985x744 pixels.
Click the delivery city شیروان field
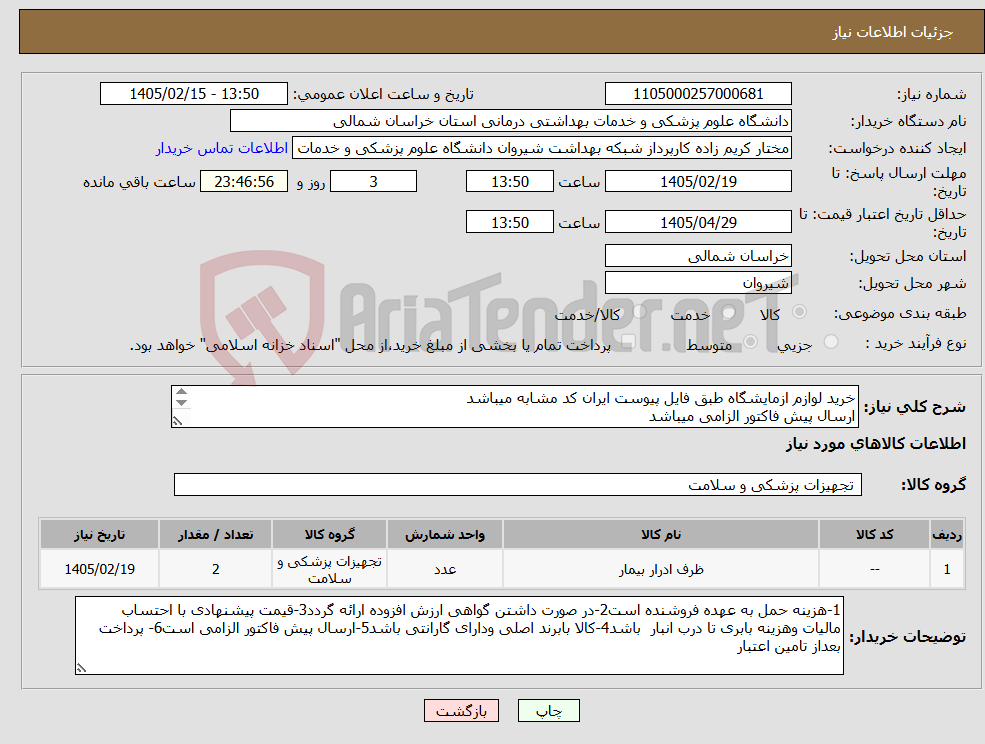[x=698, y=283]
